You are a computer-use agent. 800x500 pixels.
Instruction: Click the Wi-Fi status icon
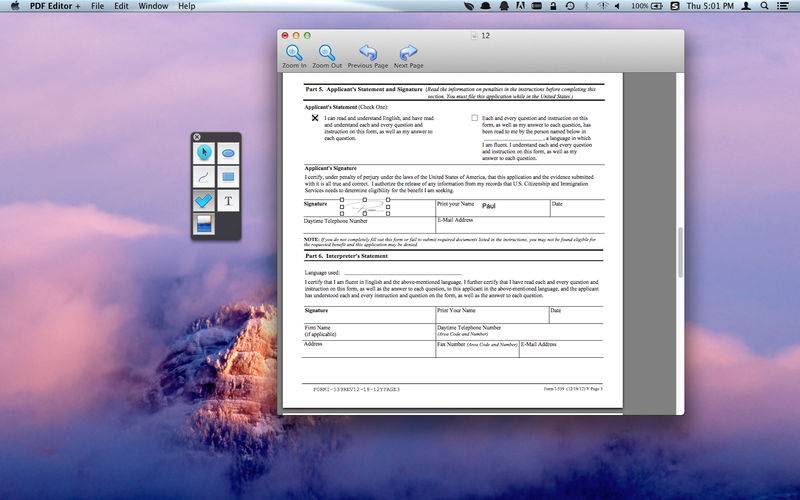point(603,6)
